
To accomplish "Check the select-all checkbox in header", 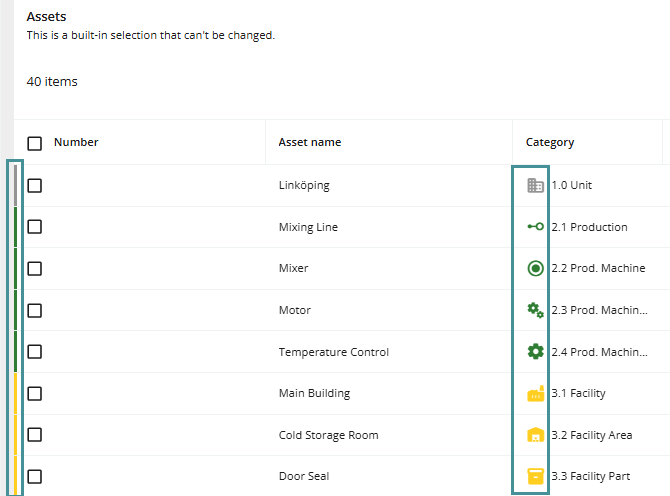I will click(35, 143).
